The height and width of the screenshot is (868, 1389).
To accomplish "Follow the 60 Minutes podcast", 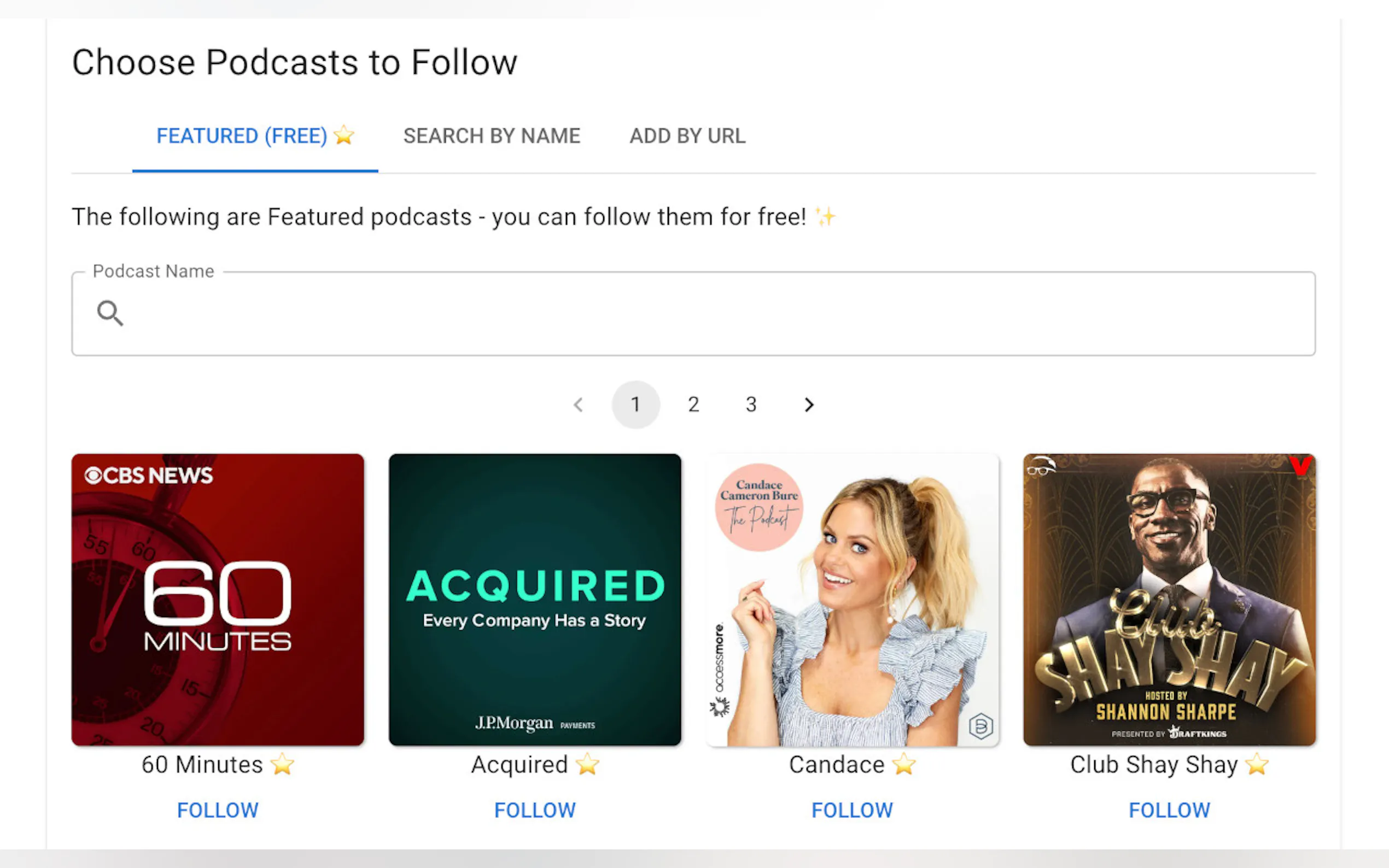I will point(218,810).
